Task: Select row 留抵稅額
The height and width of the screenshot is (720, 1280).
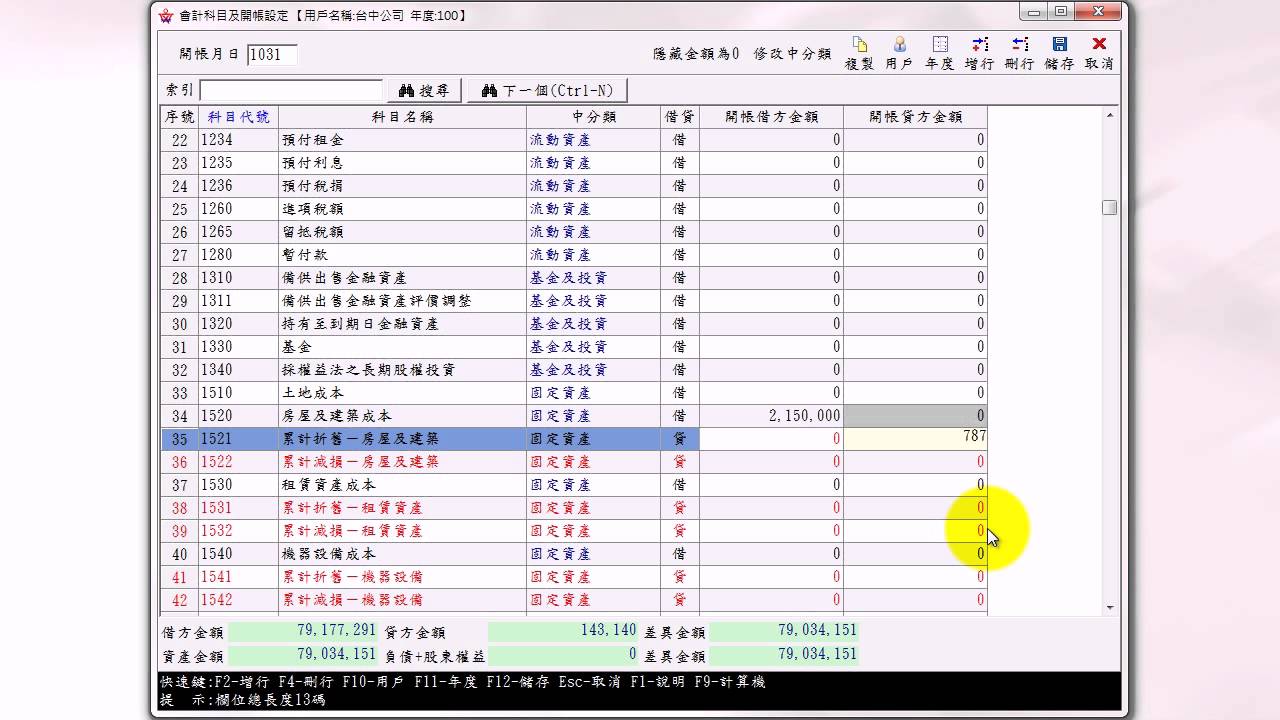Action: pos(574,232)
